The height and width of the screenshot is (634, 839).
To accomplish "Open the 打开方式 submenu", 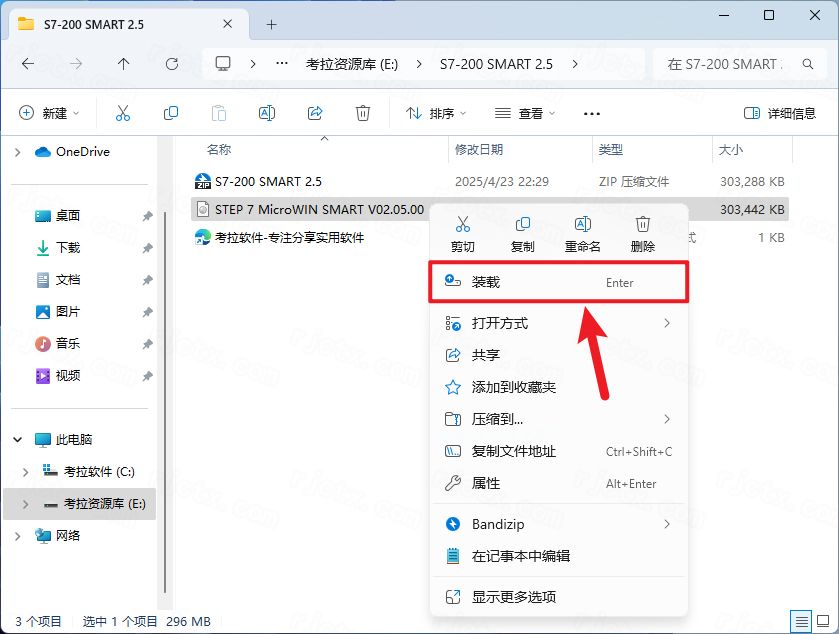I will [500, 323].
